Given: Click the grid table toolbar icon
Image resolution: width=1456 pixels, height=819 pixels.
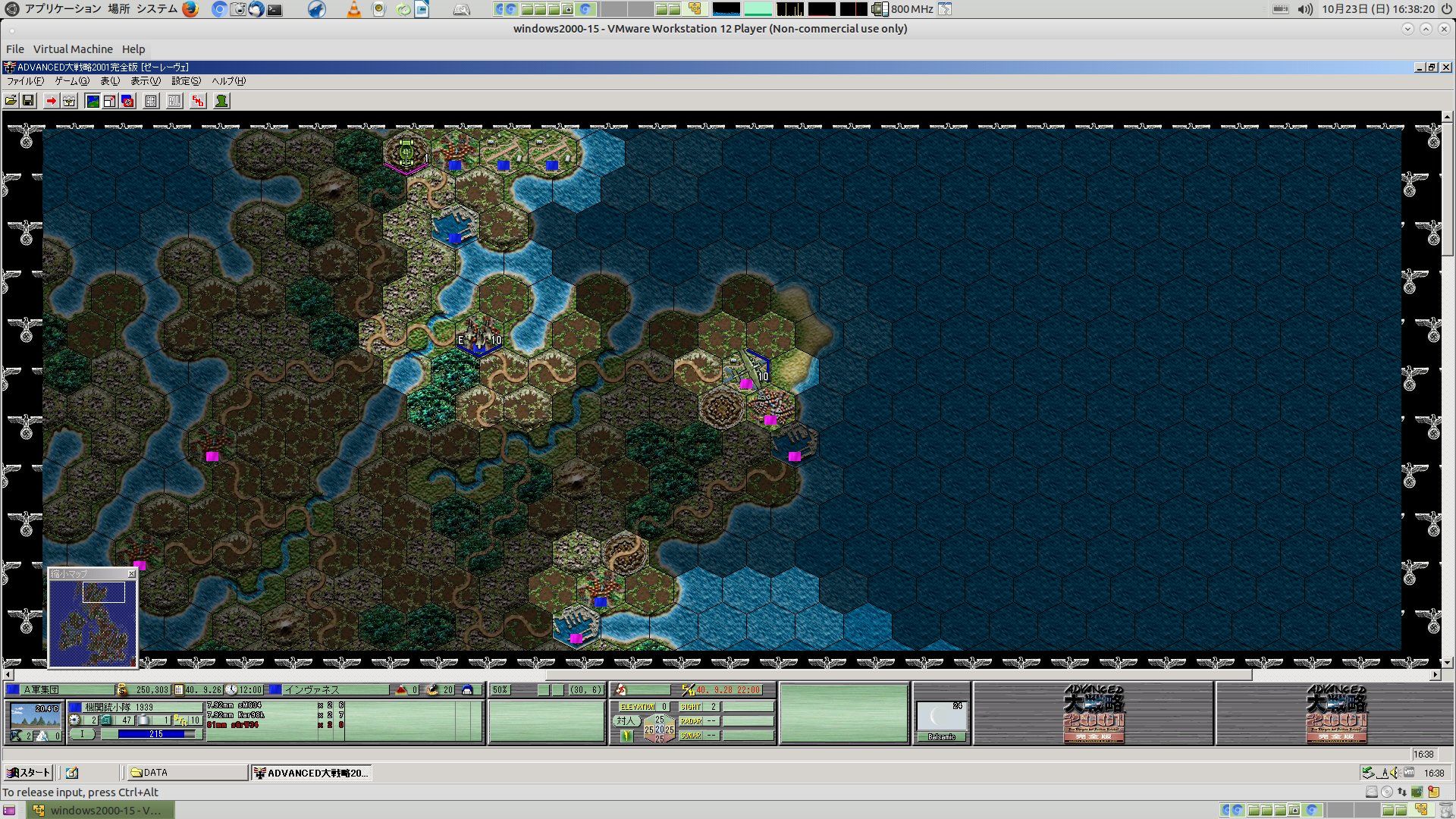Looking at the screenshot, I should [151, 101].
